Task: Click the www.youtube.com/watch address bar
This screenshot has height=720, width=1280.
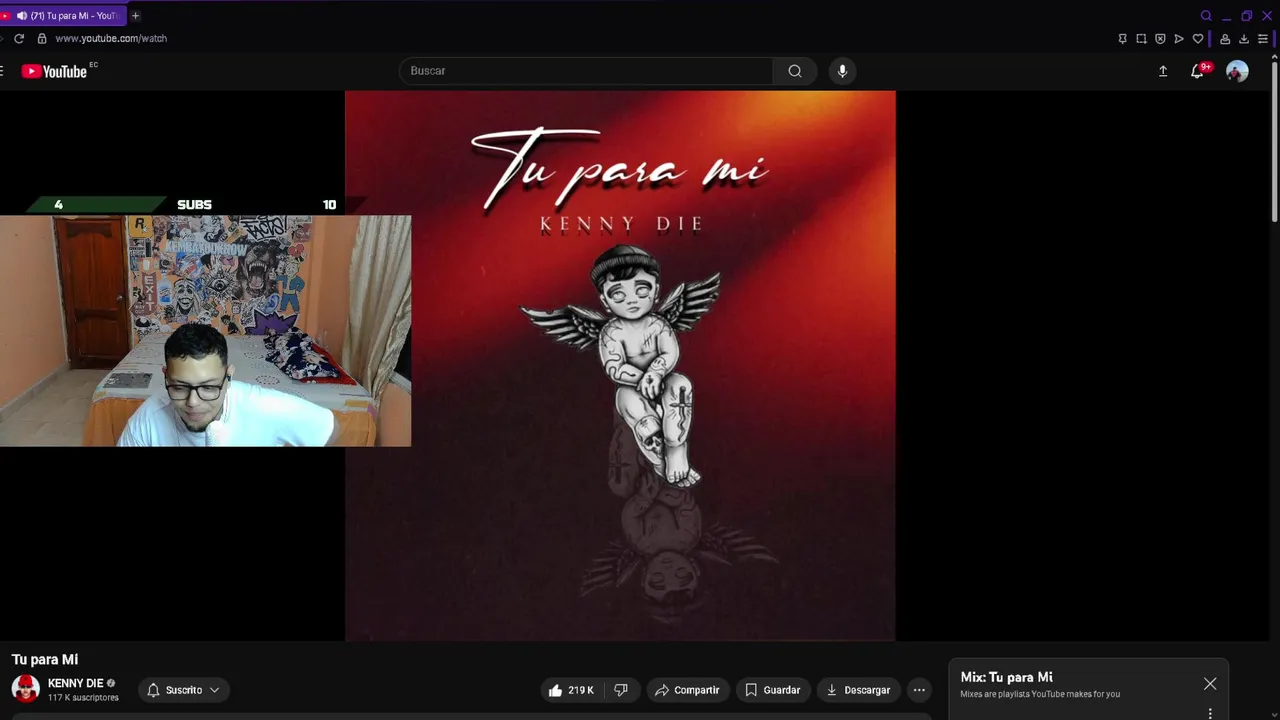Action: (111, 38)
